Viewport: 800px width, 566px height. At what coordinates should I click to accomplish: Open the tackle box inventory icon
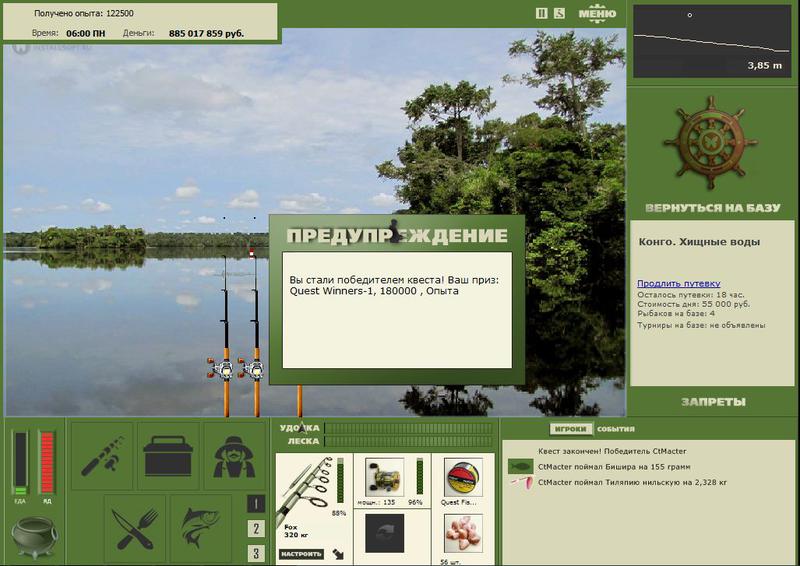click(x=168, y=456)
